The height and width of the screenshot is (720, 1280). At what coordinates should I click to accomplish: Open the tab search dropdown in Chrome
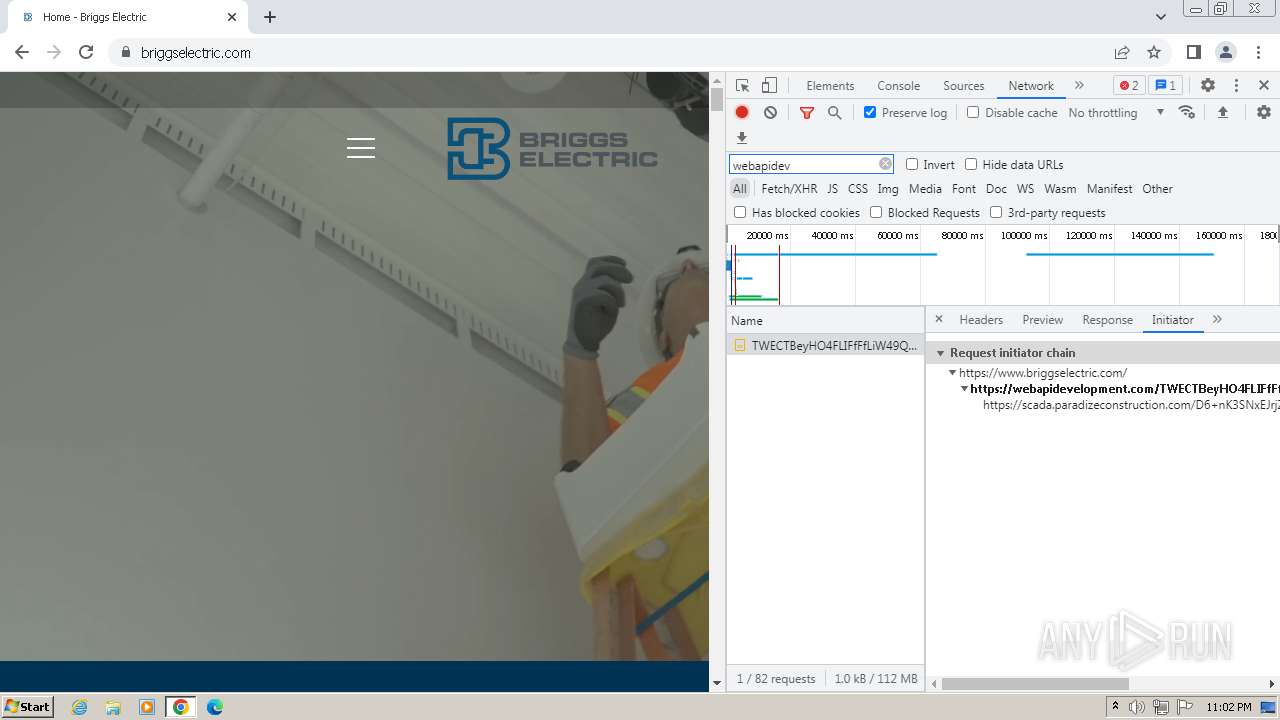(1161, 17)
